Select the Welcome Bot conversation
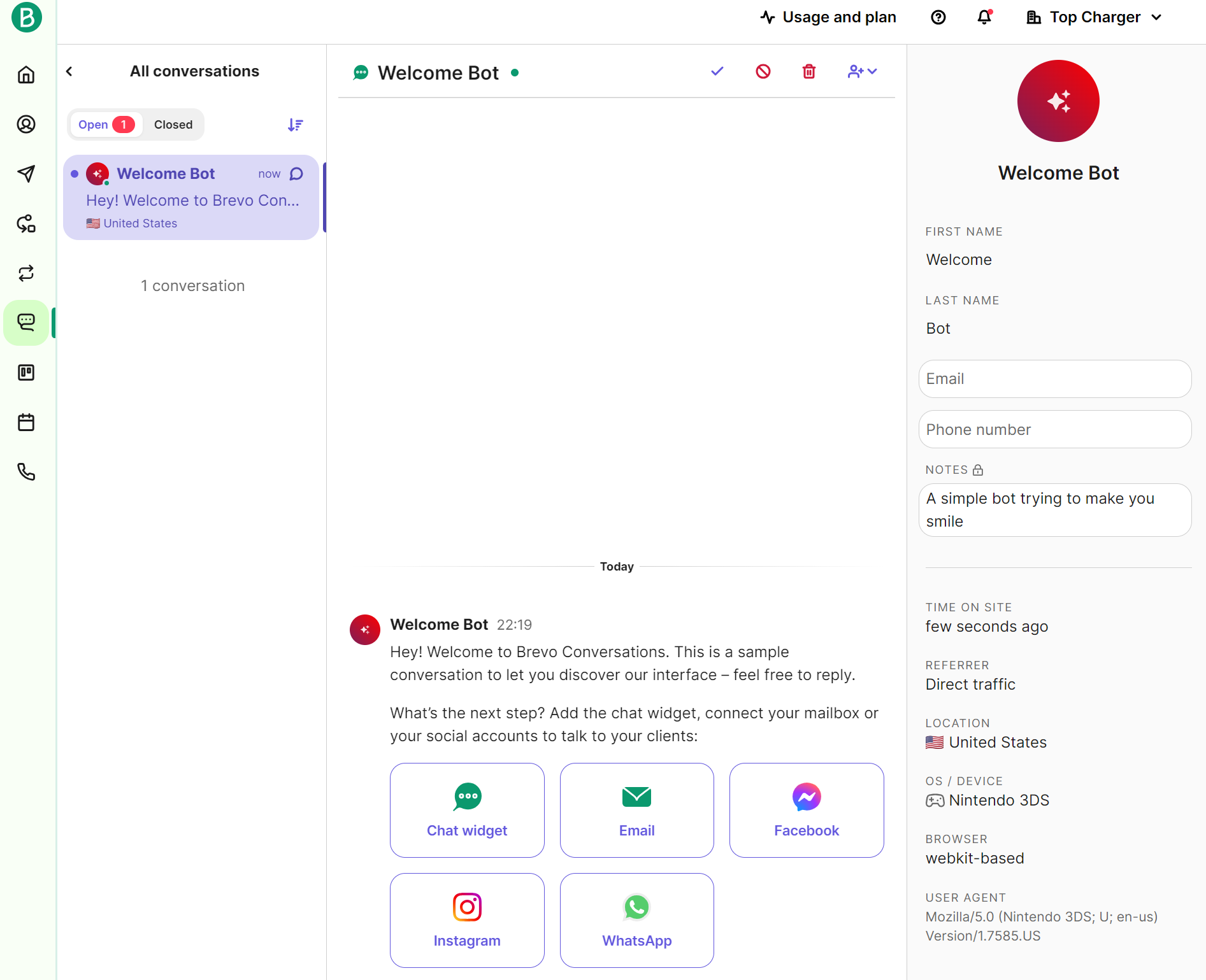This screenshot has width=1206, height=980. point(191,197)
